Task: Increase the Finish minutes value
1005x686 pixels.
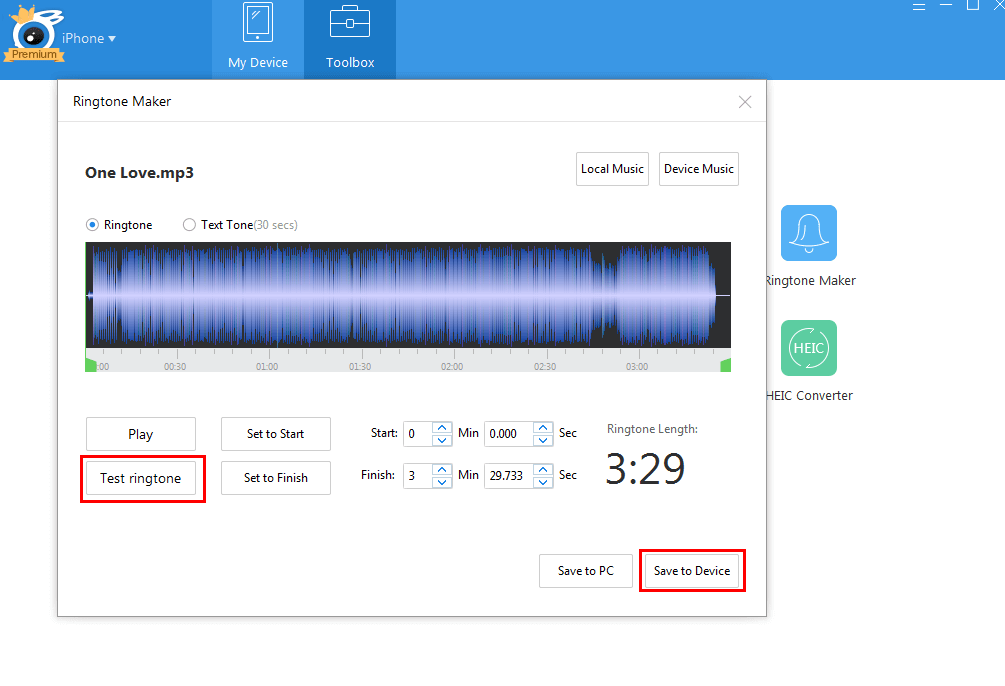Action: 442,469
